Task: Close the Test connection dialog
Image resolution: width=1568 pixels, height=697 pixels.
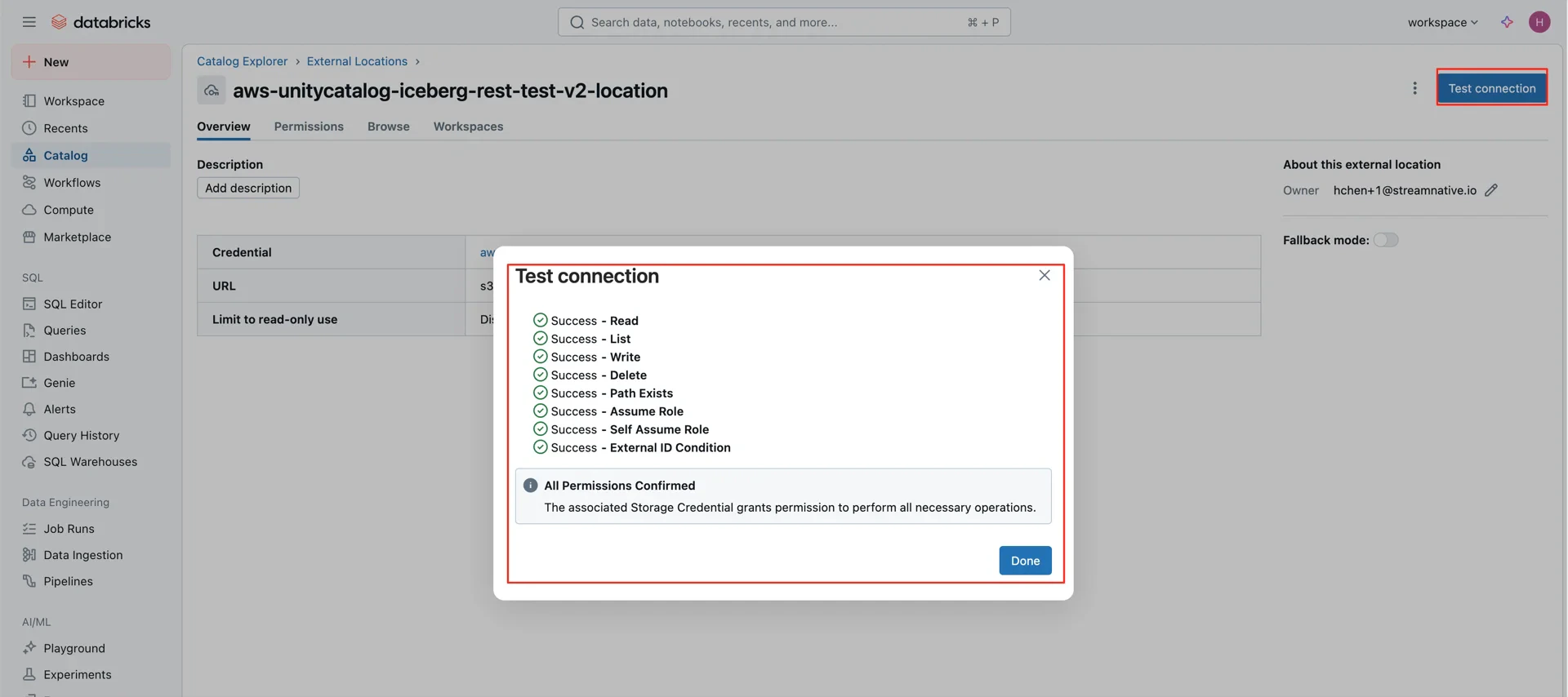Action: coord(1045,276)
